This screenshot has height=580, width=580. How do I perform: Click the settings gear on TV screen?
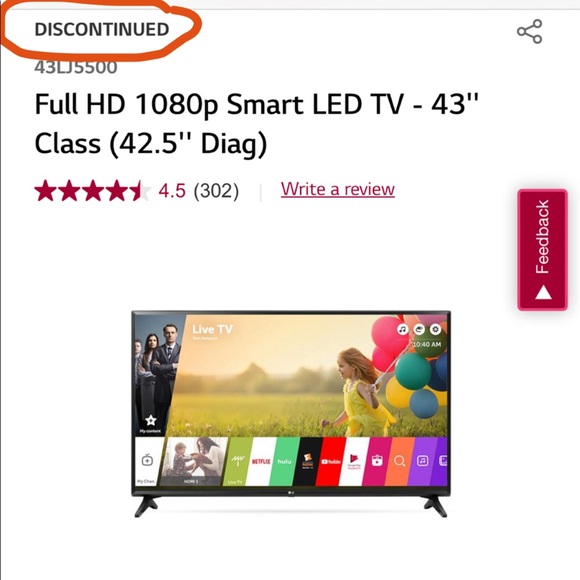point(435,329)
